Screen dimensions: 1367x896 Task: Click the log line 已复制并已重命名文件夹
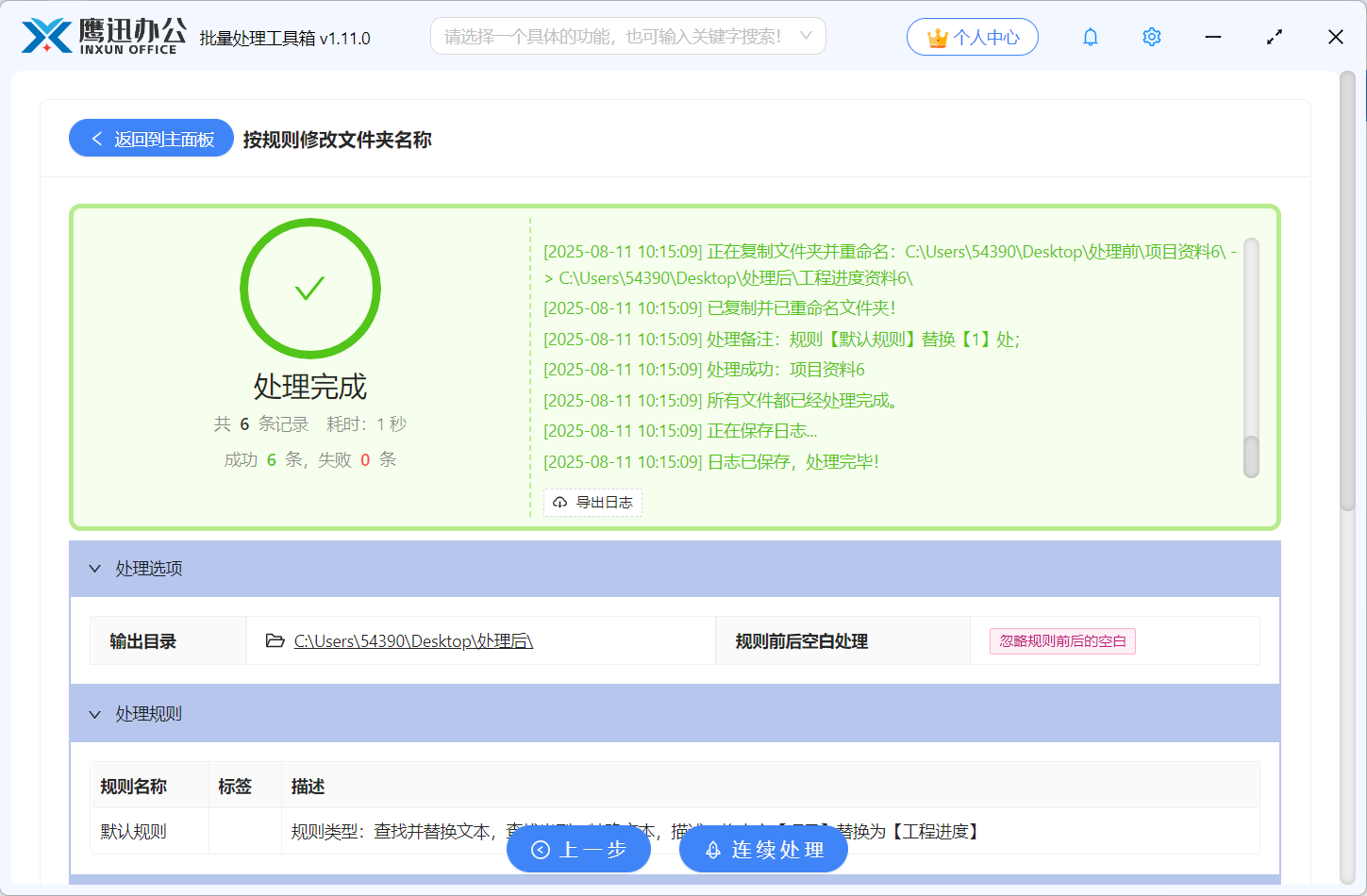click(x=720, y=308)
